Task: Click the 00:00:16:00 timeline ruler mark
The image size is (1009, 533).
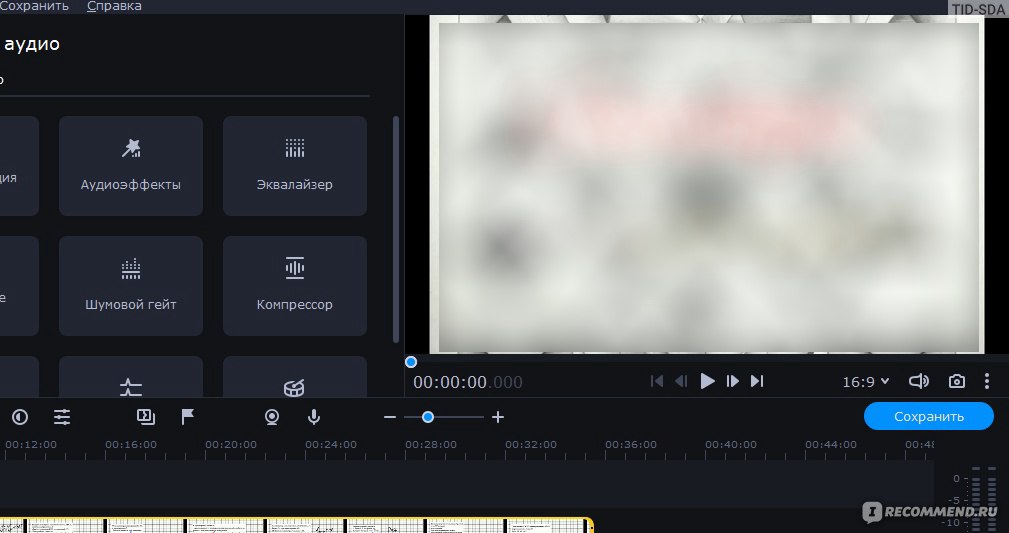Action: (x=131, y=444)
